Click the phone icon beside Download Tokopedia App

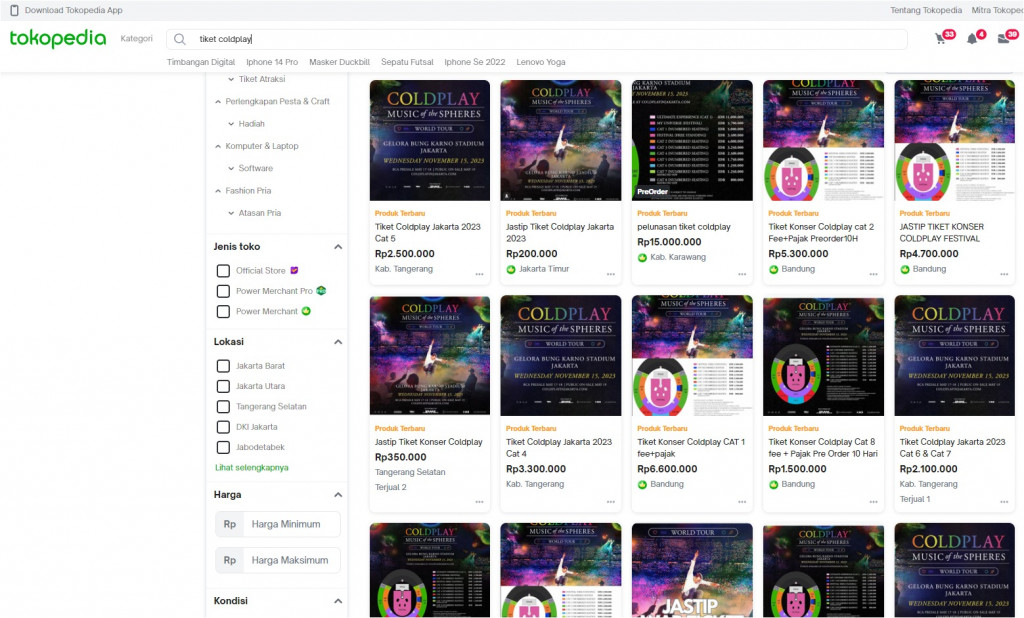(14, 10)
